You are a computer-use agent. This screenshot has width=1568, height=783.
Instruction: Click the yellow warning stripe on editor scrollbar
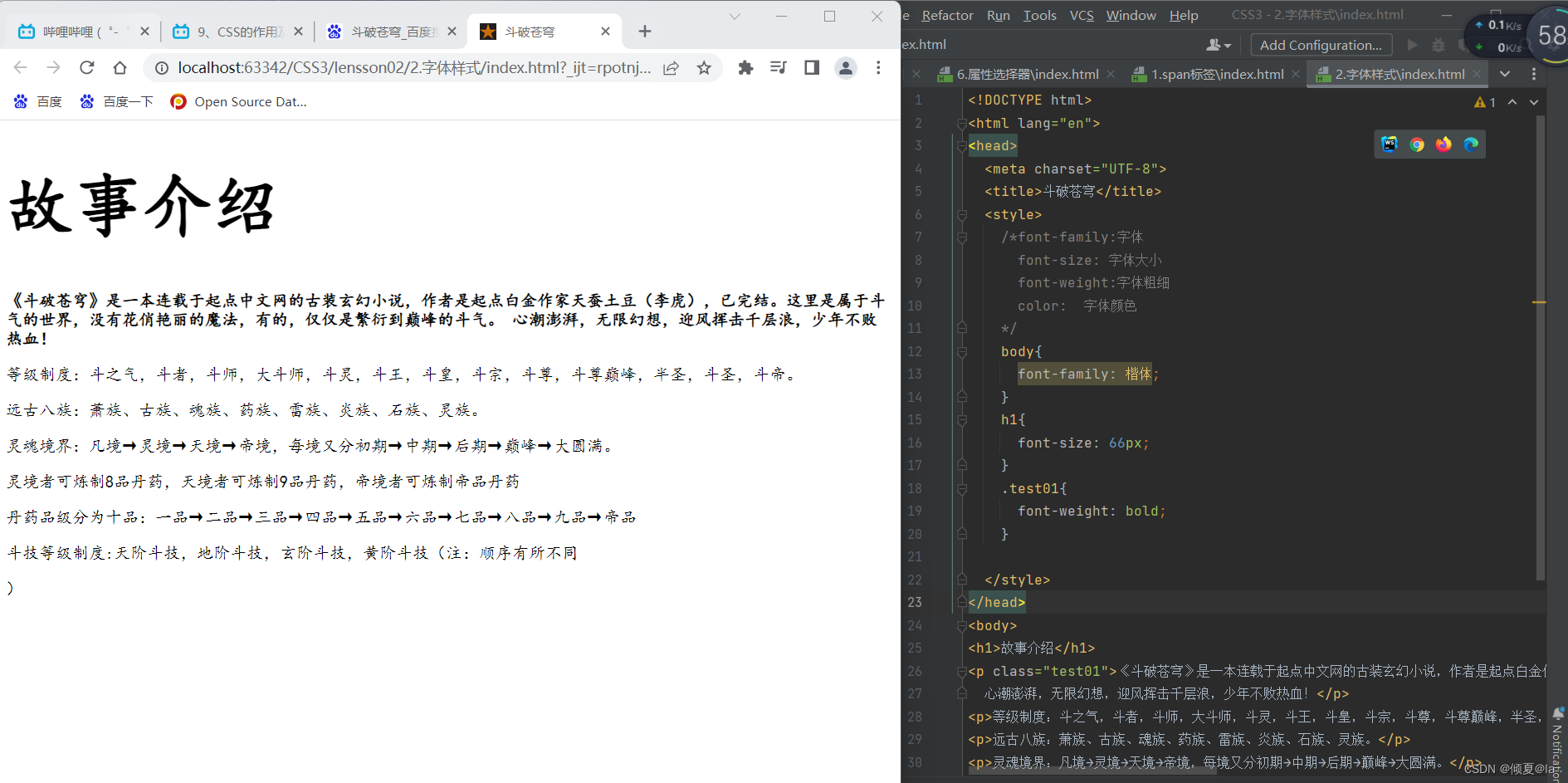point(1539,302)
